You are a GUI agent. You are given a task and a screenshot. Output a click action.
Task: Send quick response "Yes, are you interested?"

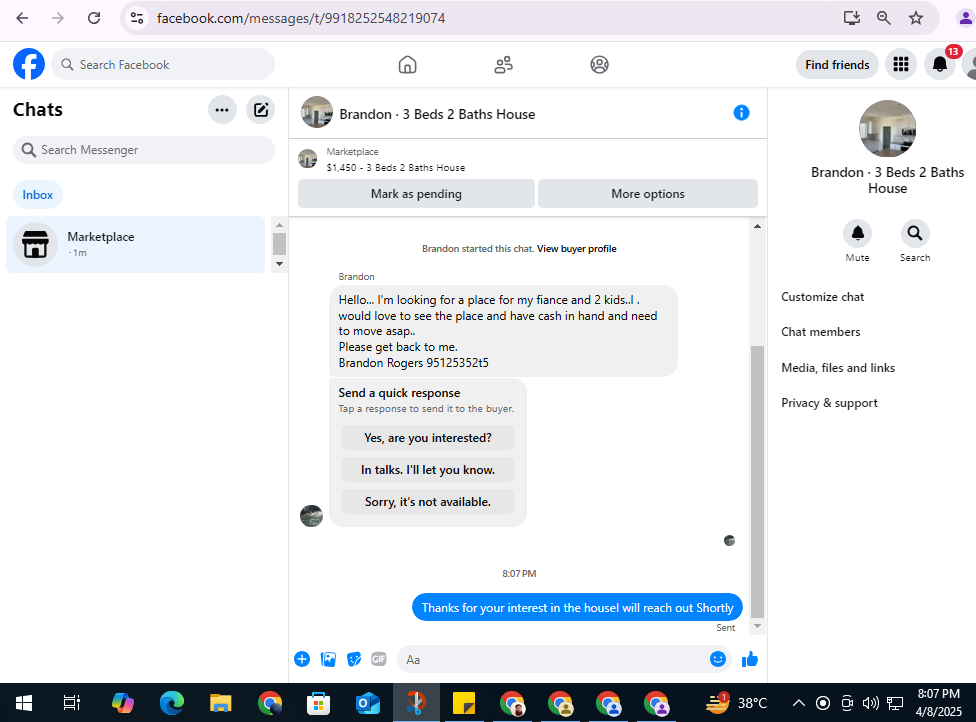[428, 438]
